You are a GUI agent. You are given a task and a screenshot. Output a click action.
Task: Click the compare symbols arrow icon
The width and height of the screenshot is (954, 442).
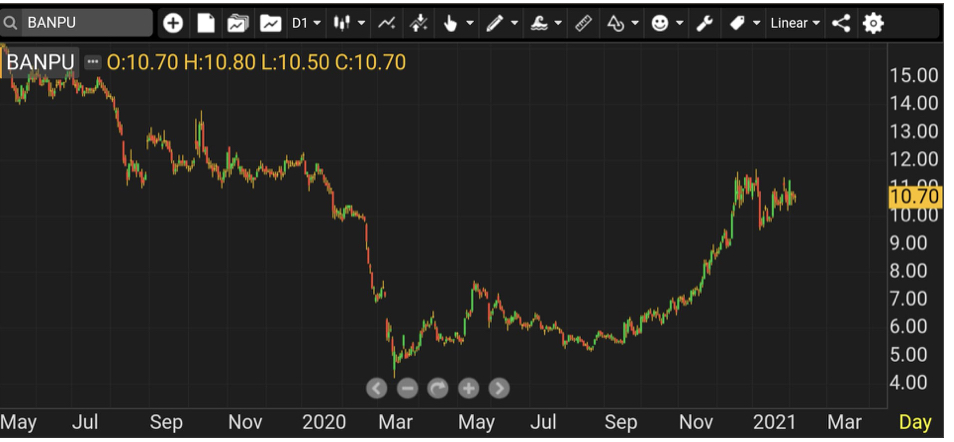(419, 23)
